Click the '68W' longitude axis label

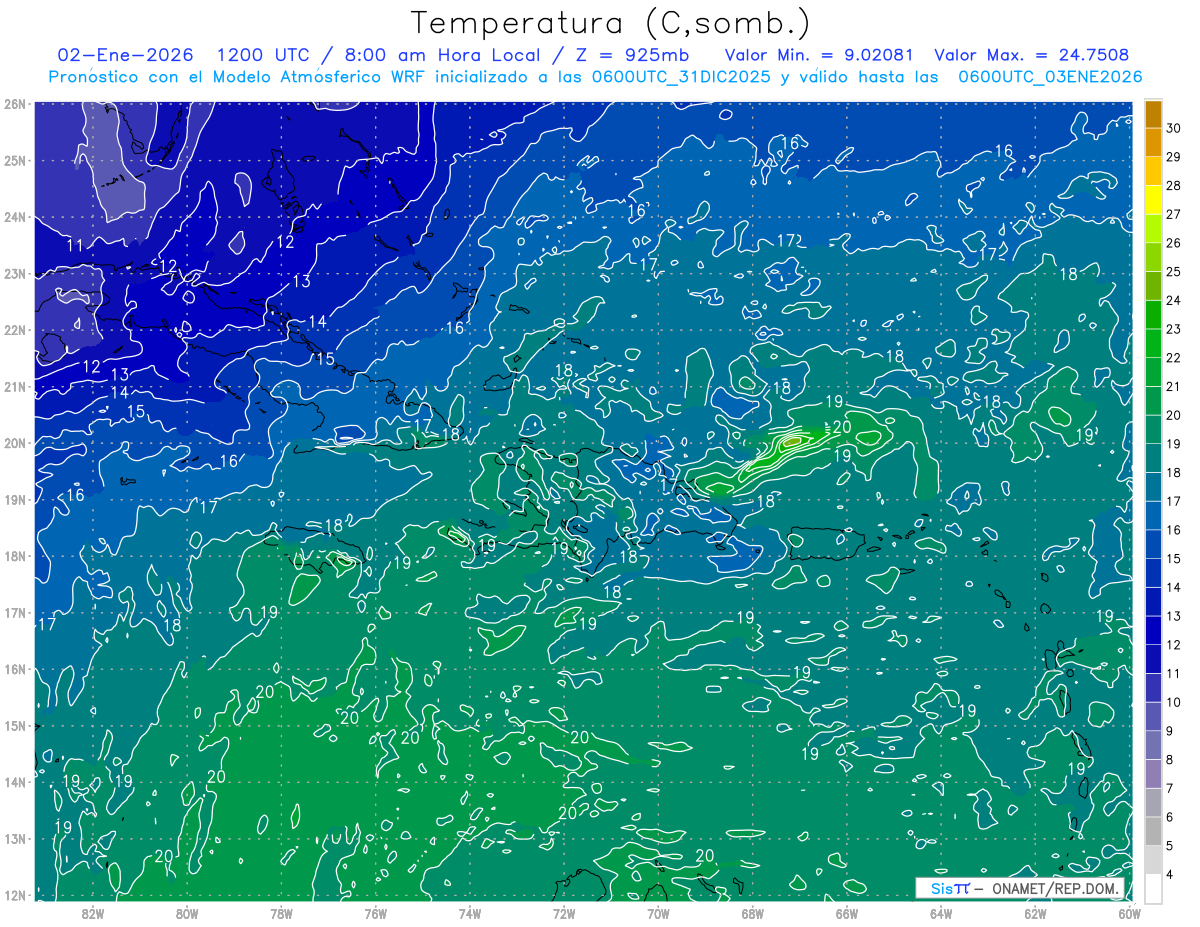point(753,913)
